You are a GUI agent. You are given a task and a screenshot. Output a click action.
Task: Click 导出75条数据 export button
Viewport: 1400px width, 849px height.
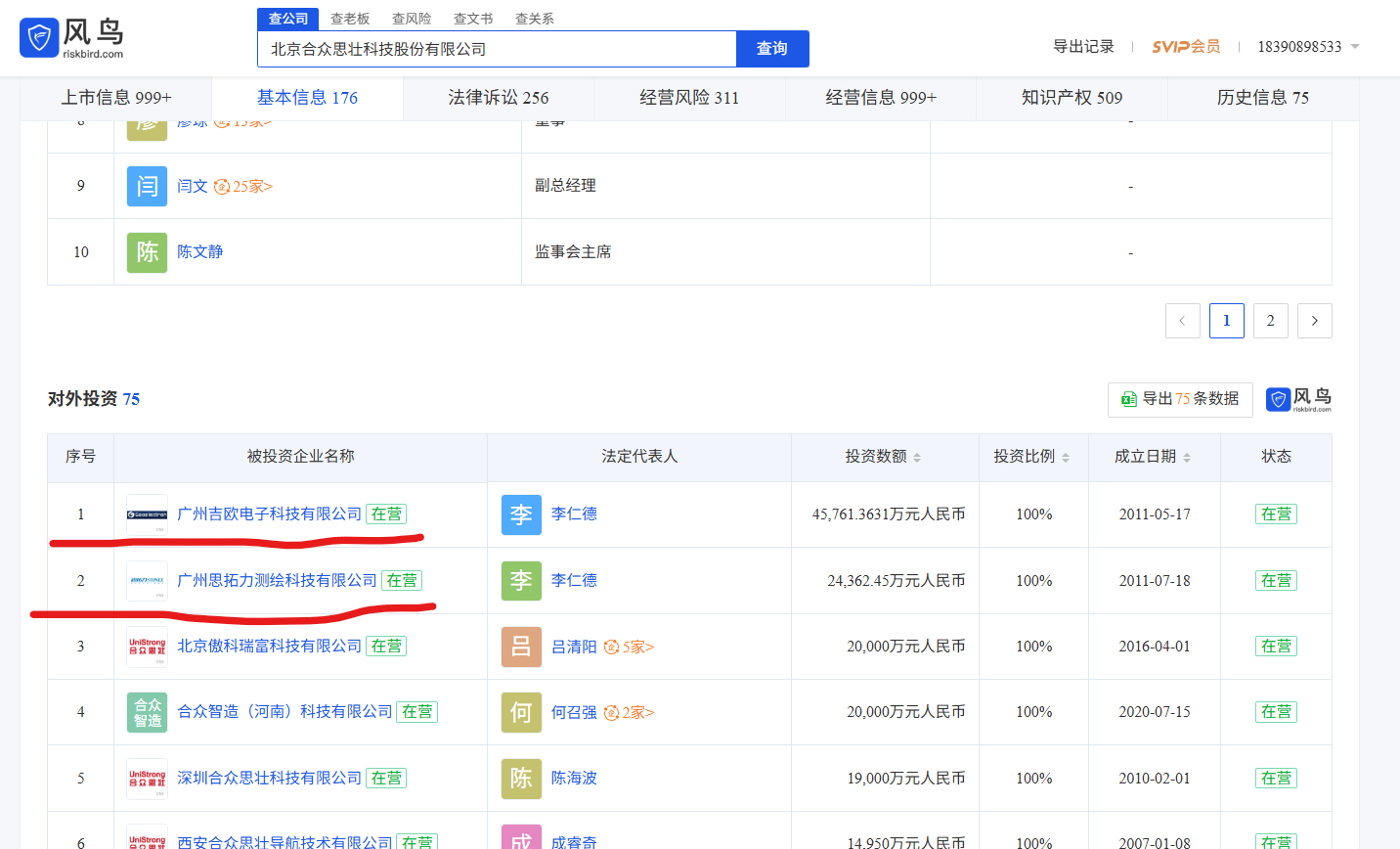coord(1180,399)
